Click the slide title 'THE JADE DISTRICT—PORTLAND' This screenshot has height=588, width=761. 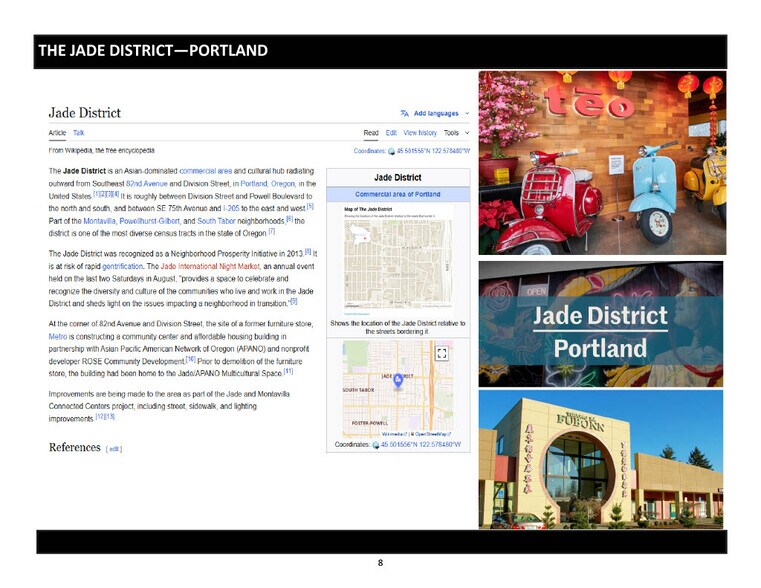[153, 50]
